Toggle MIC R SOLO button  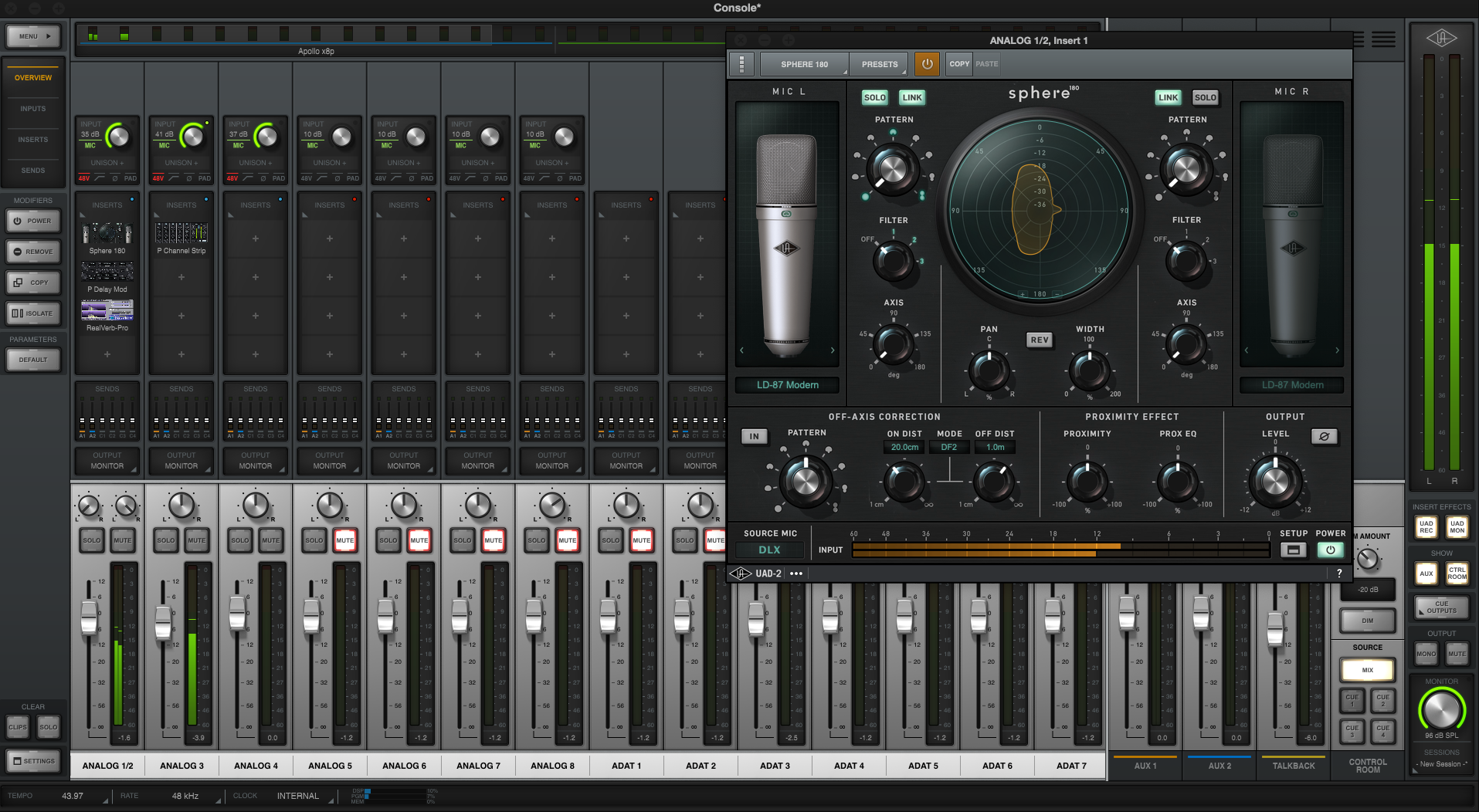(1205, 97)
